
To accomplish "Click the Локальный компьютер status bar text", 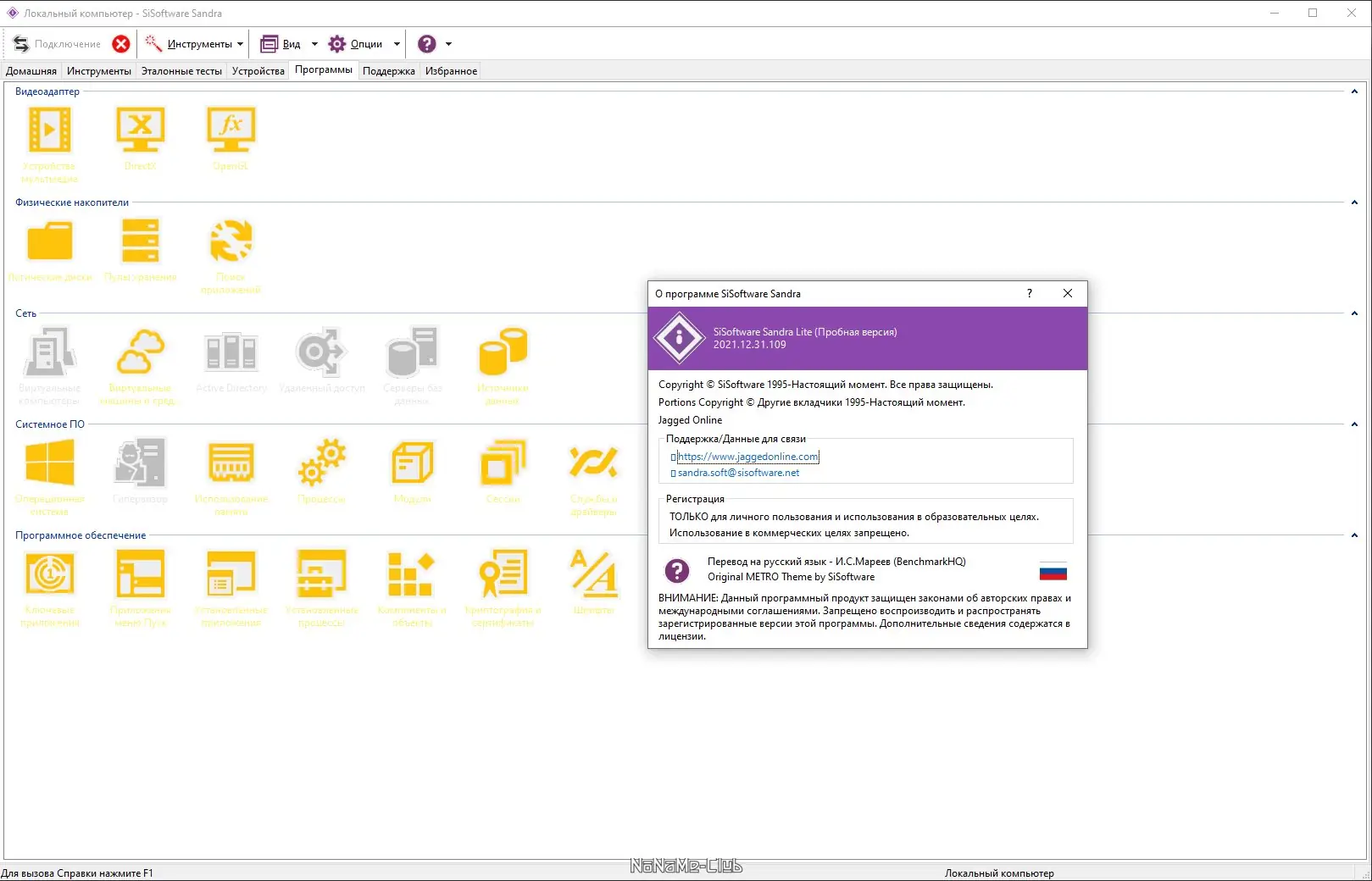I will [x=999, y=873].
